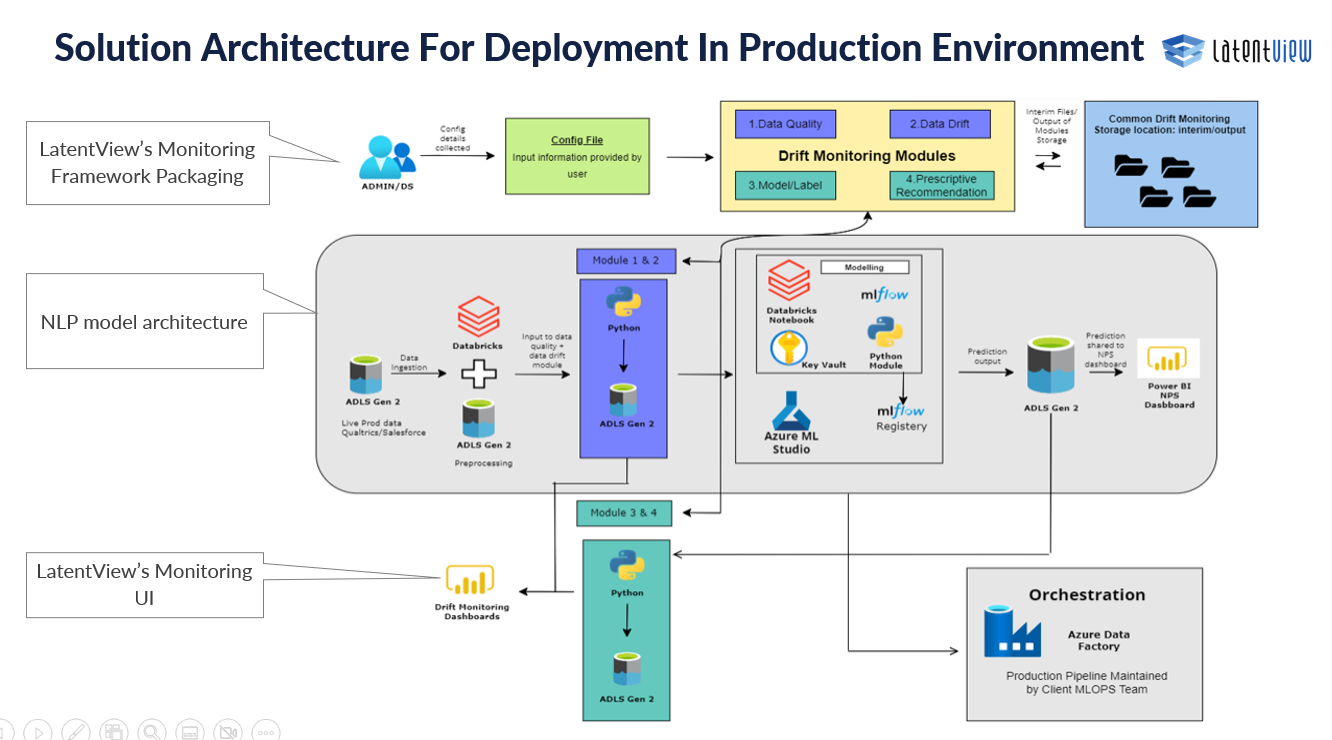Click the Orchestration heading
1332x740 pixels.
1087,594
